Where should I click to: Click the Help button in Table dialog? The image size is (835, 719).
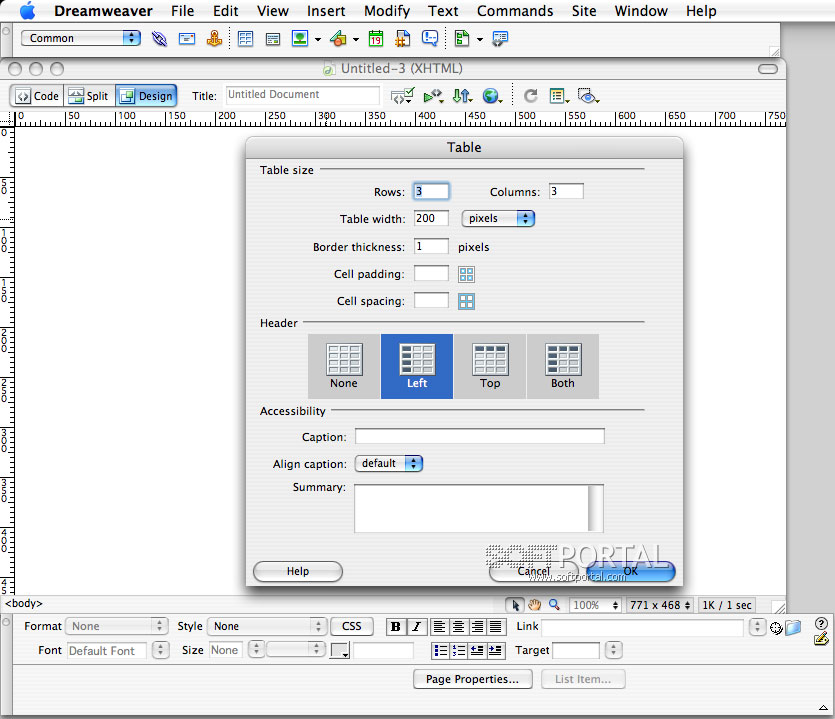(x=298, y=571)
